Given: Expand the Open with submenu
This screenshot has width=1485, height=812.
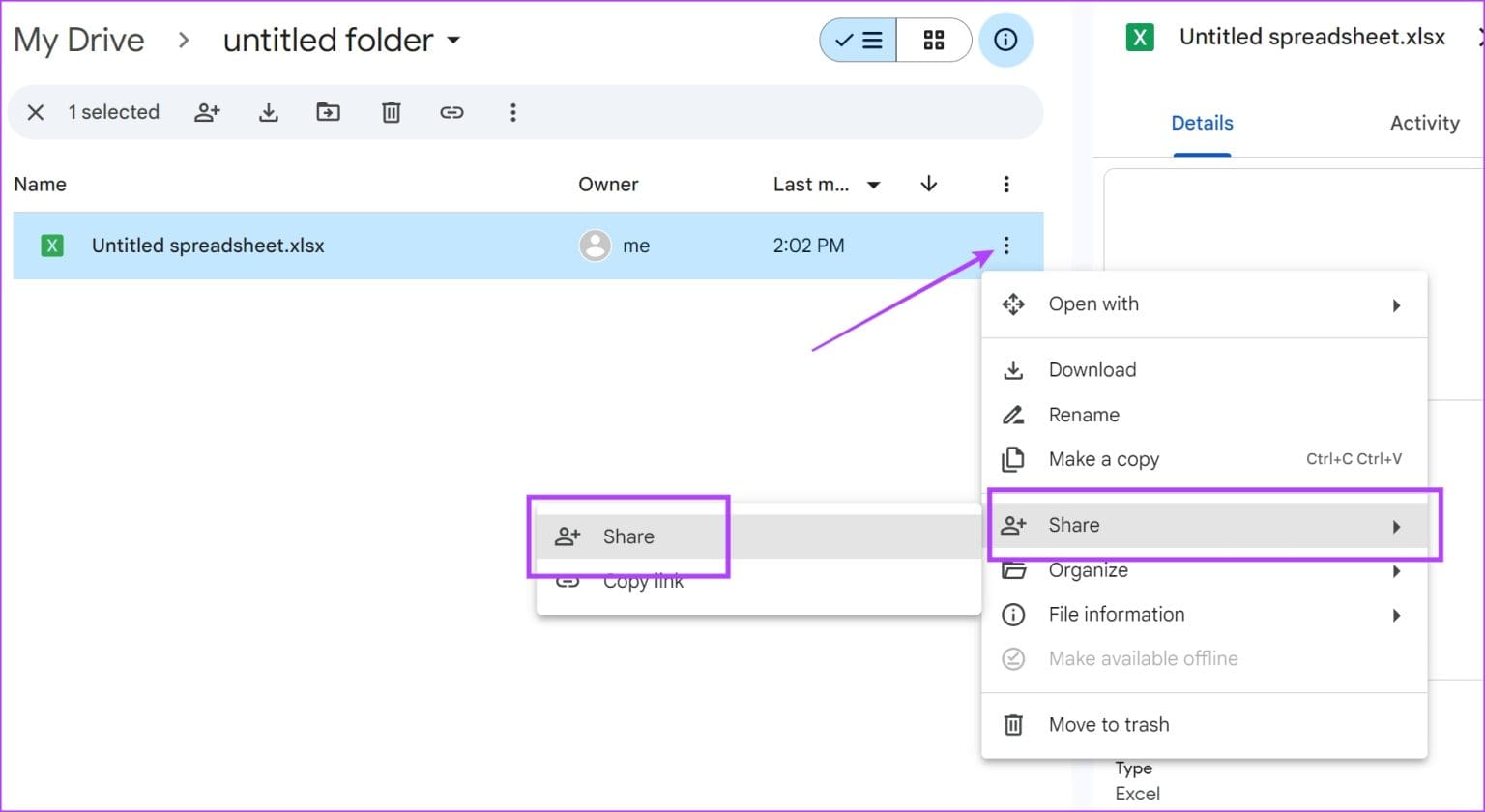Looking at the screenshot, I should click(x=1396, y=304).
